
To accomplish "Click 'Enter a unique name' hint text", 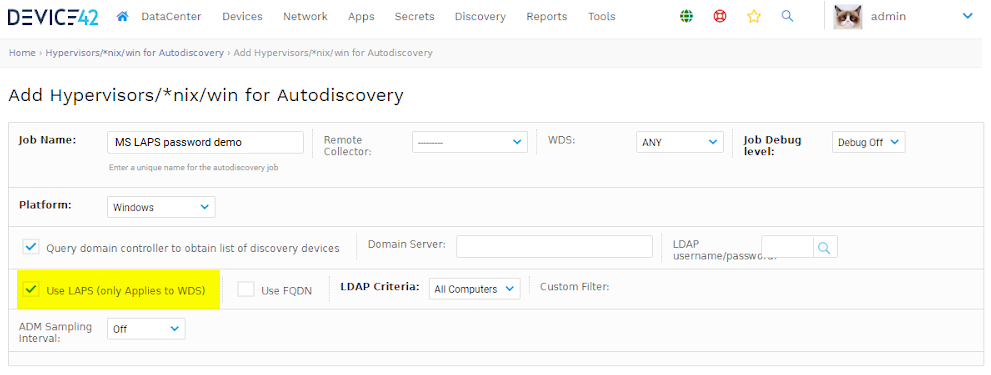I will coord(193,168).
